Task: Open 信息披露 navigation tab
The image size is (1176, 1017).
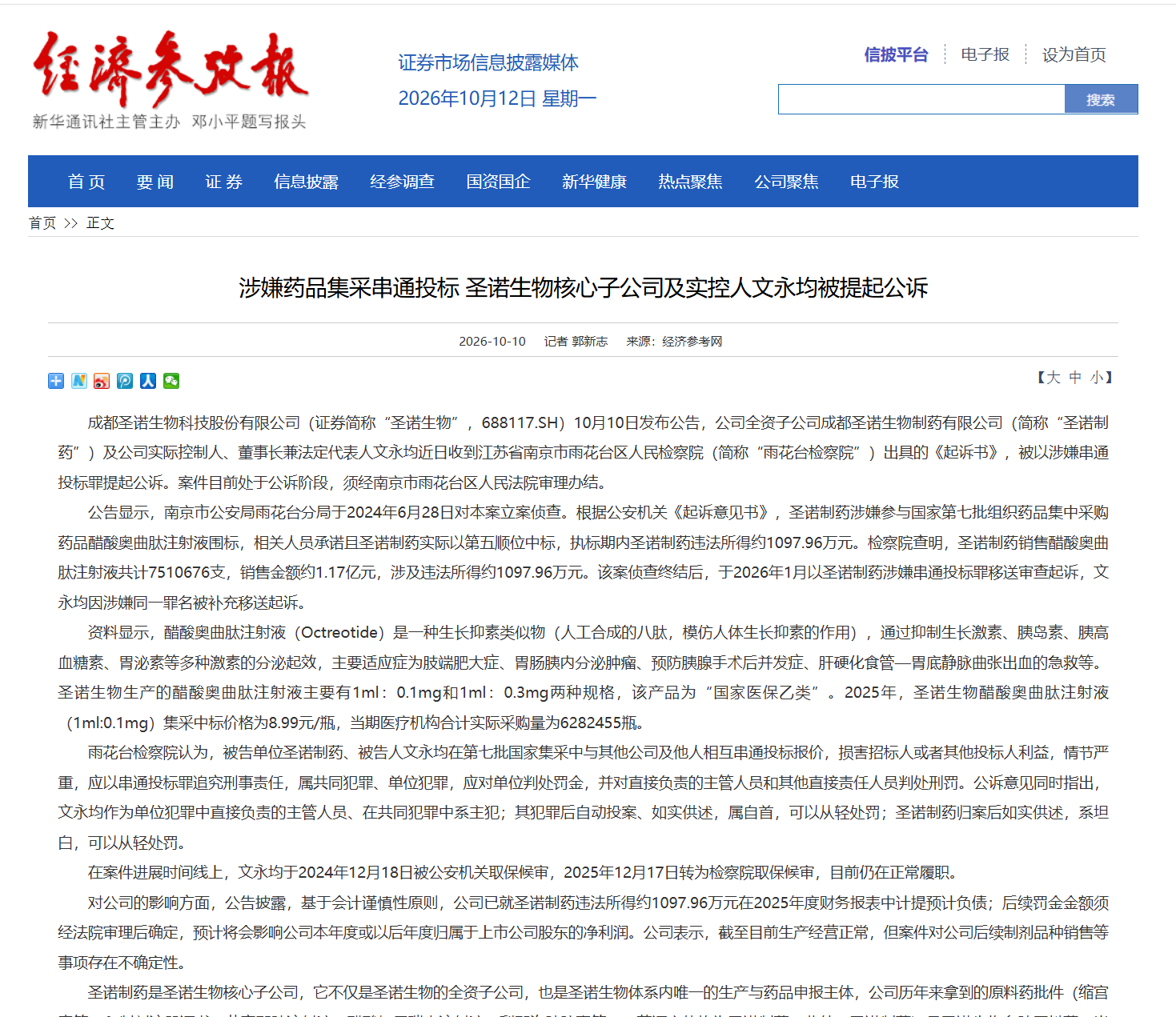Action: click(x=306, y=182)
